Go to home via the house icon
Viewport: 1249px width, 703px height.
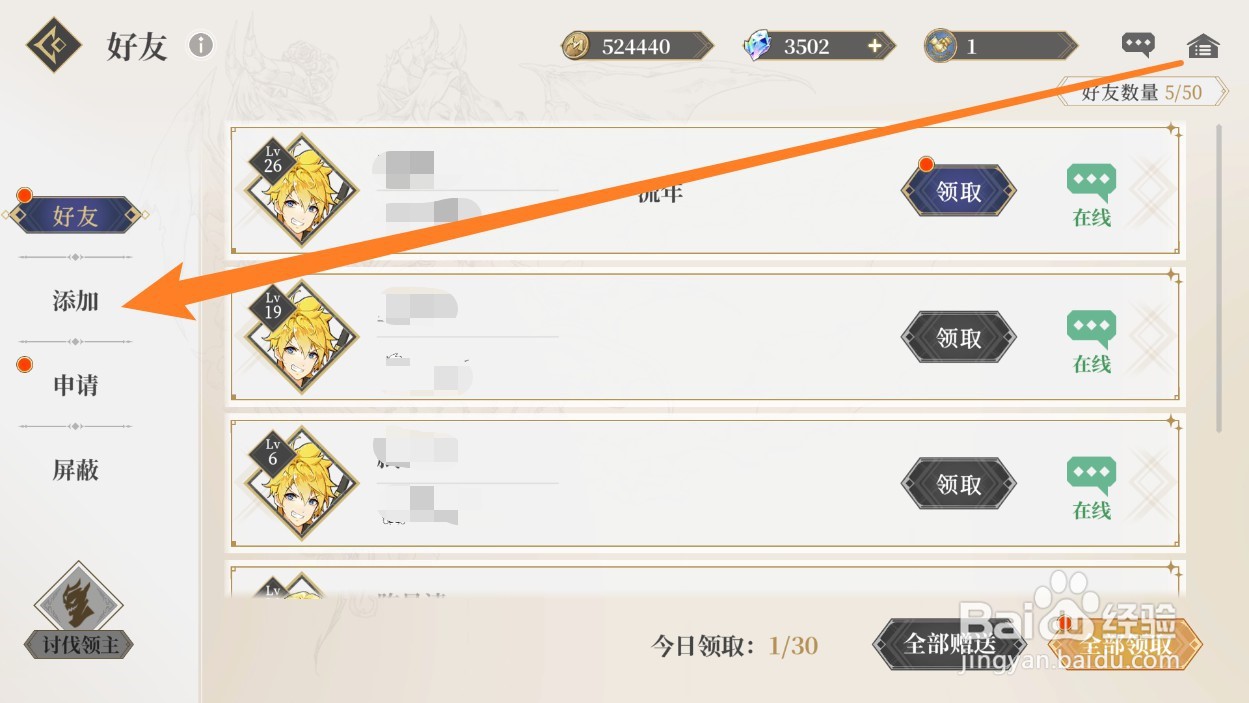pos(1203,46)
